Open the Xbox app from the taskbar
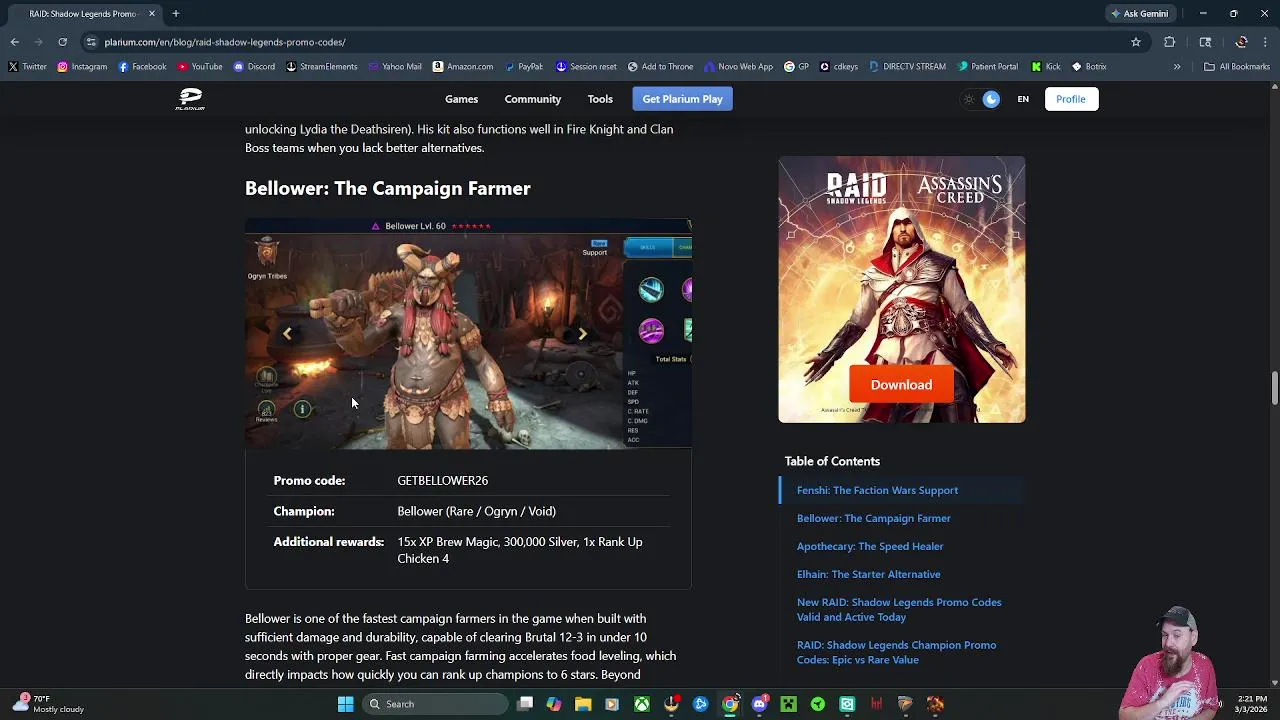Image resolution: width=1280 pixels, height=720 pixels. tap(642, 704)
